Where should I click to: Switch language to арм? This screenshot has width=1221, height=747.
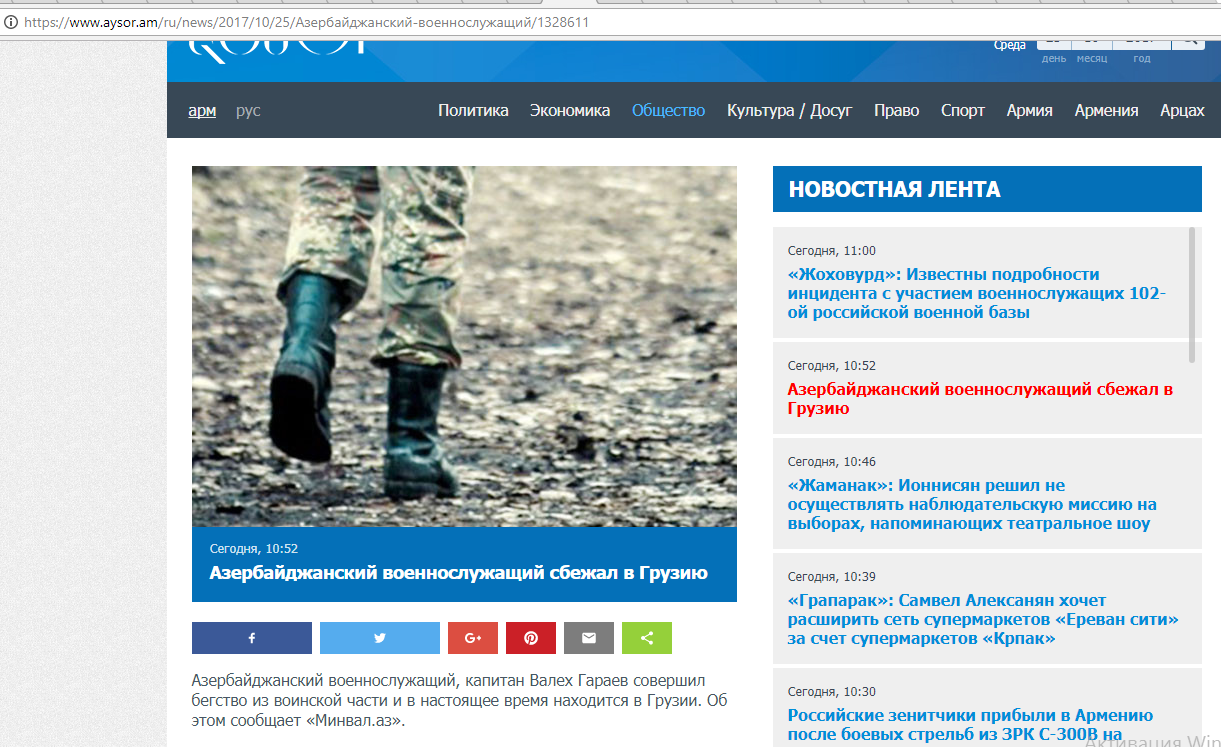[202, 111]
